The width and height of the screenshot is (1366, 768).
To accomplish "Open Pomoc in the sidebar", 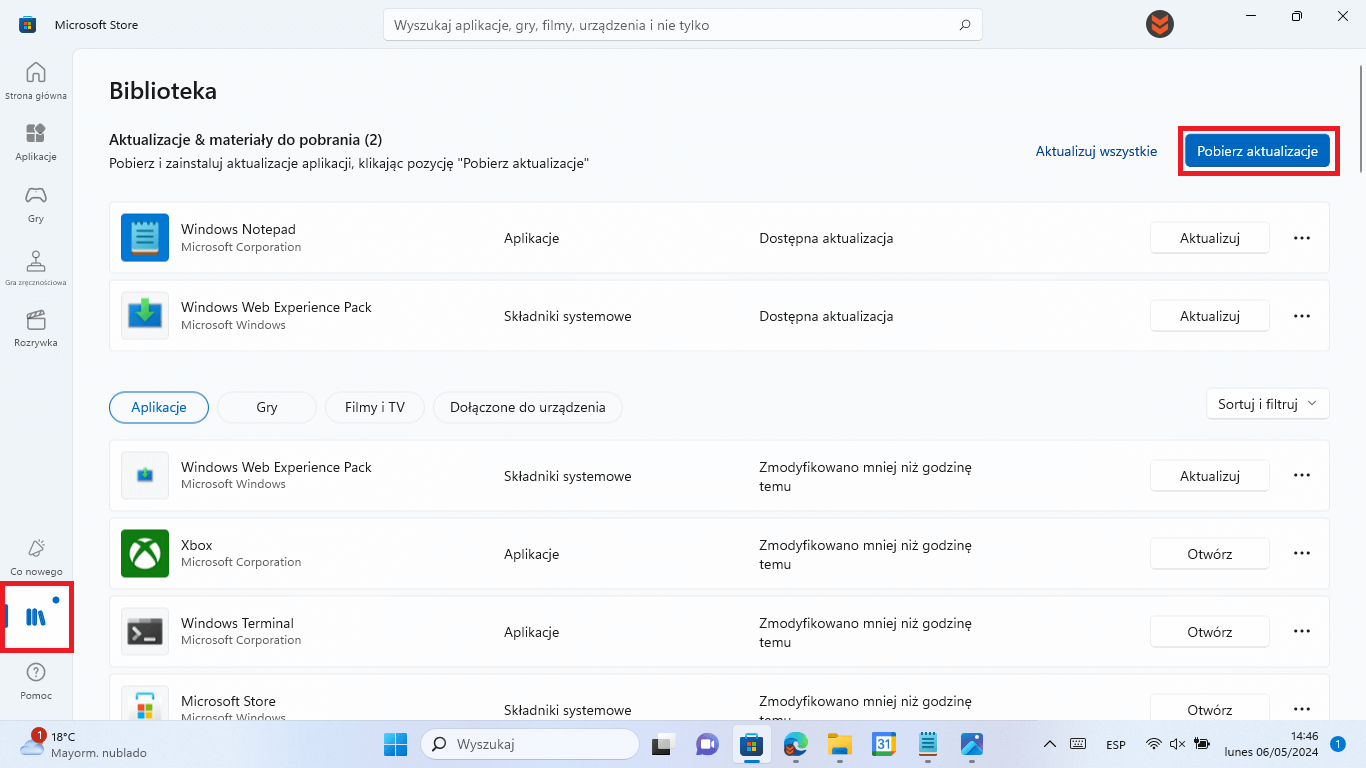I will coord(36,681).
